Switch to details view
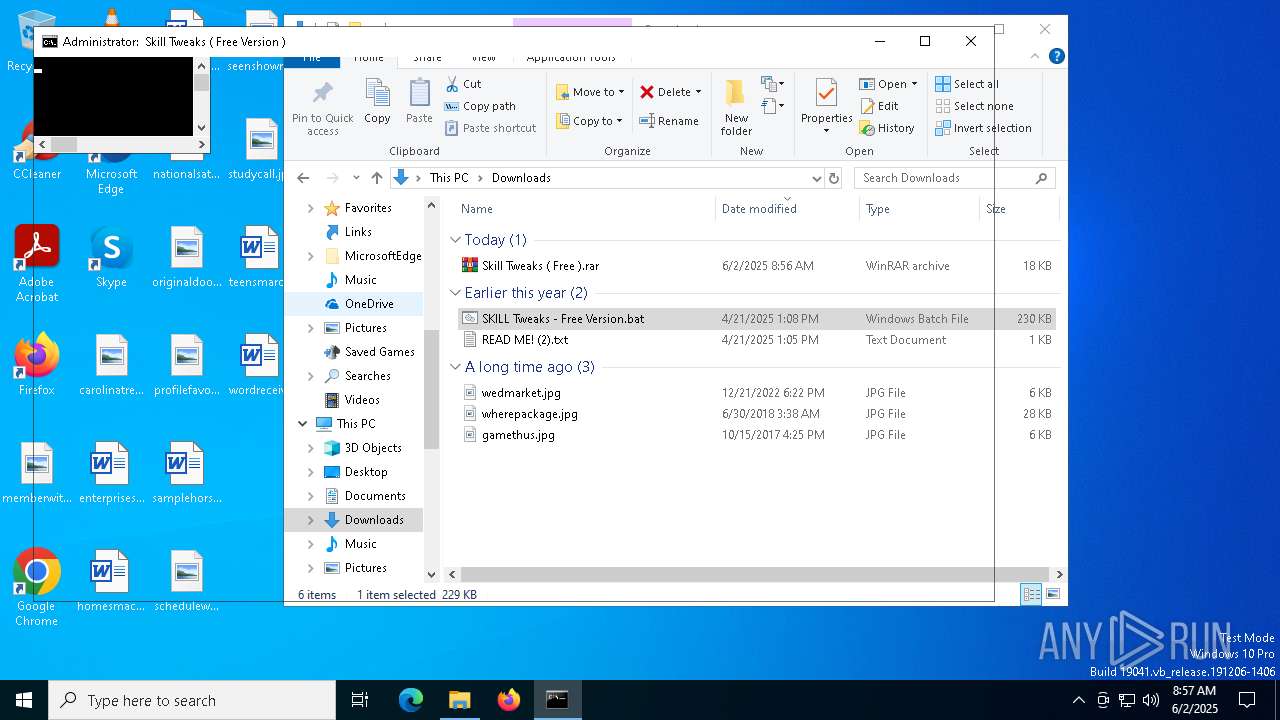Image resolution: width=1280 pixels, height=720 pixels. point(1031,594)
